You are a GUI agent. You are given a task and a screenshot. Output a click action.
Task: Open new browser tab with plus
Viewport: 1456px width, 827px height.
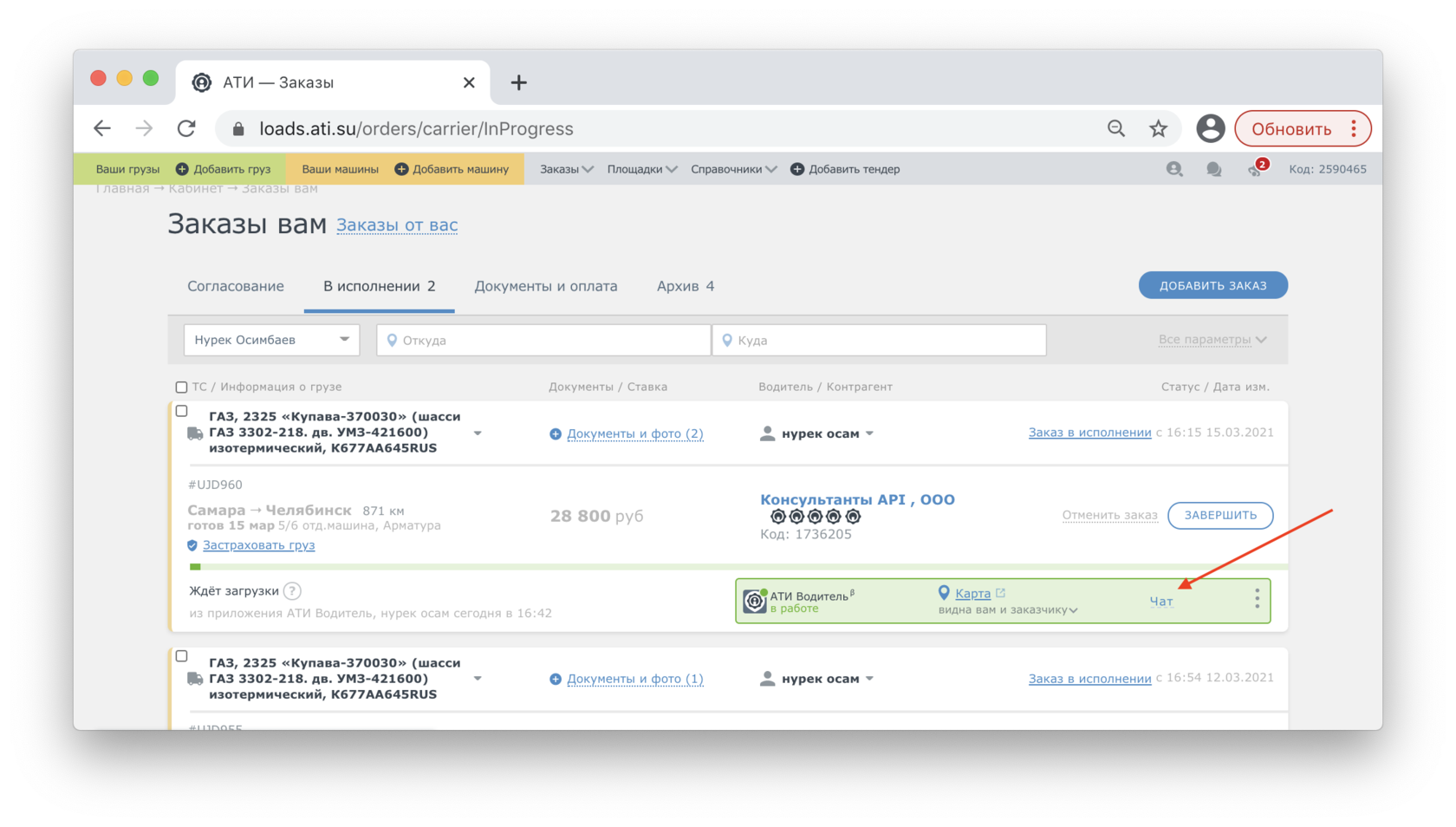pyautogui.click(x=518, y=82)
